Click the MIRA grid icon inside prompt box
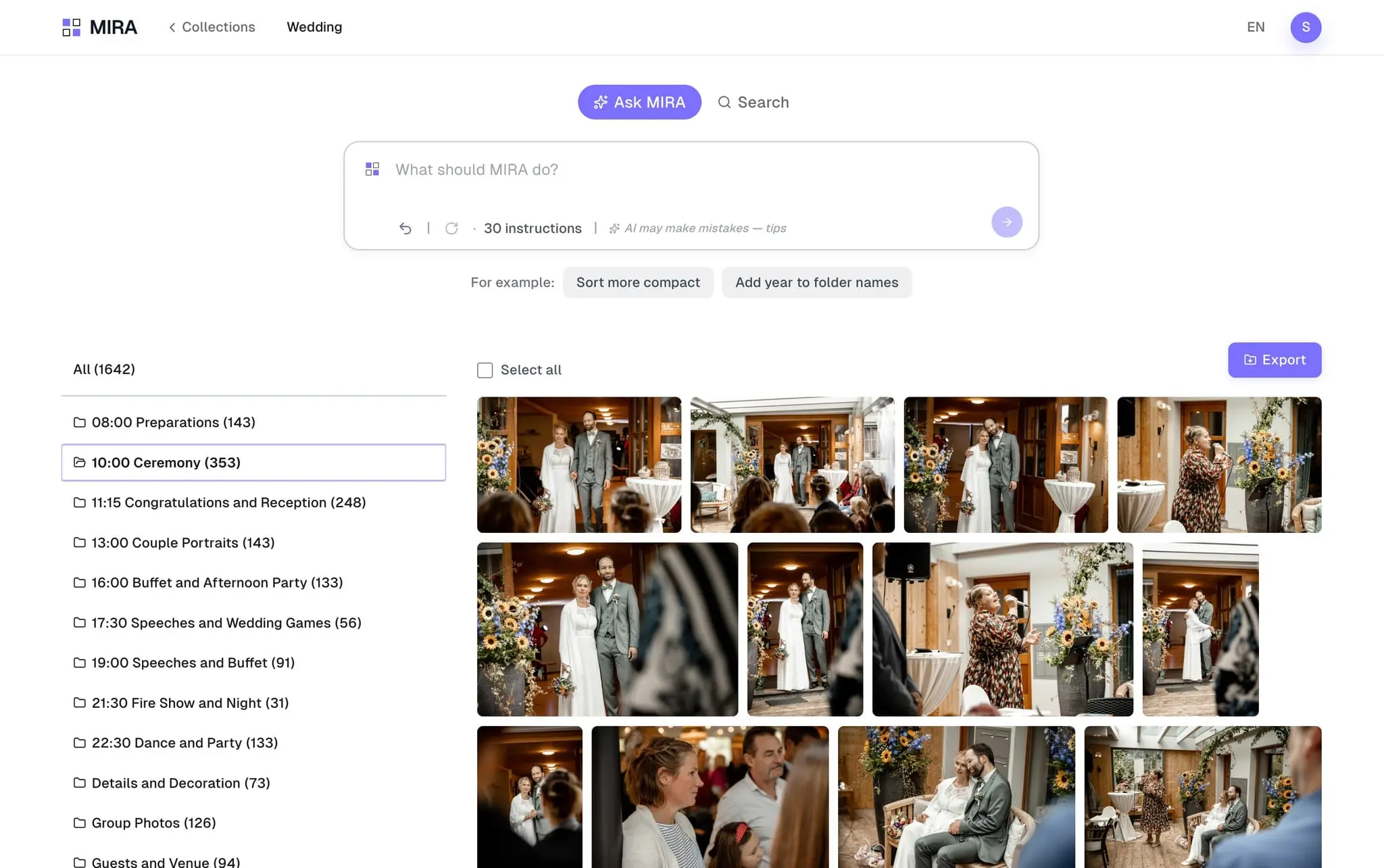Image resolution: width=1384 pixels, height=868 pixels. point(372,169)
